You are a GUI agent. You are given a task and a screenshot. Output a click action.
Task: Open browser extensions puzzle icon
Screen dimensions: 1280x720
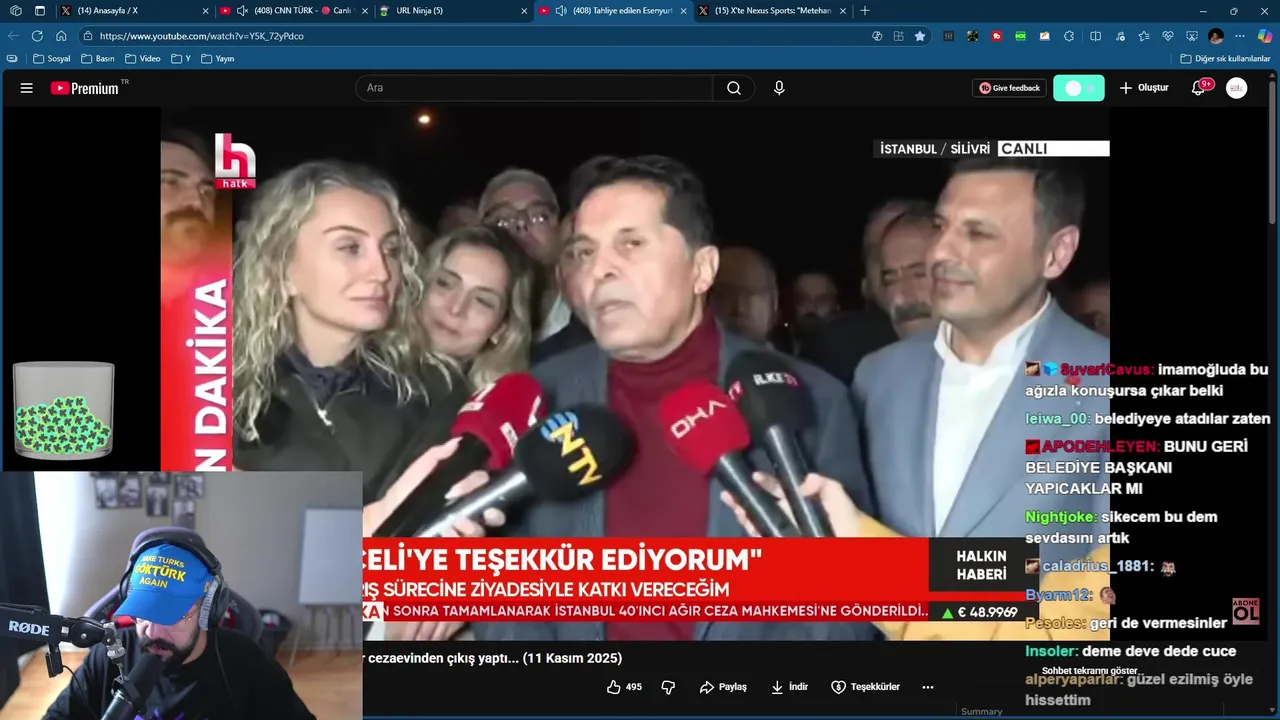tap(1069, 36)
